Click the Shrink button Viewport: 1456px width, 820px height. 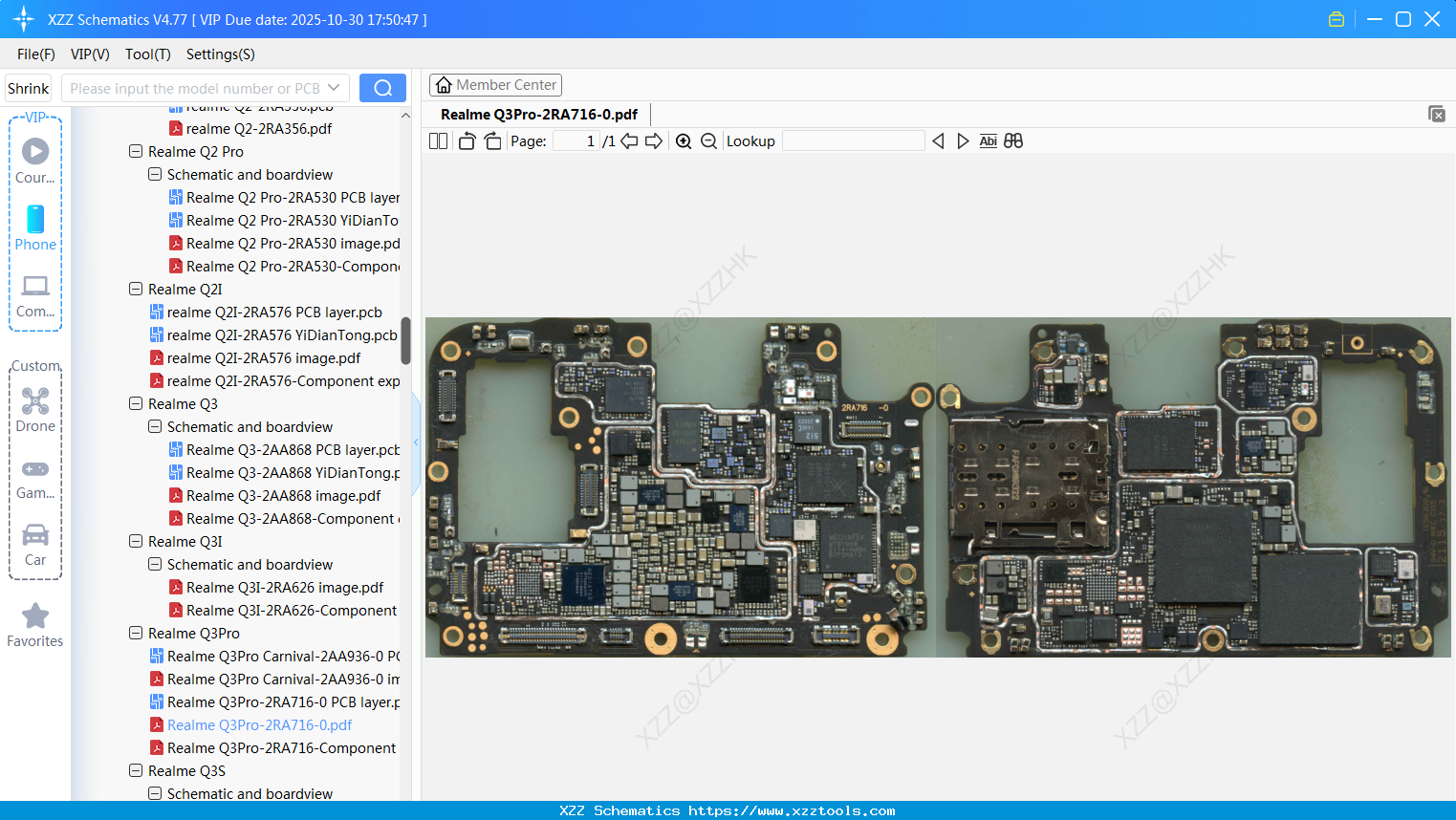pos(29,88)
